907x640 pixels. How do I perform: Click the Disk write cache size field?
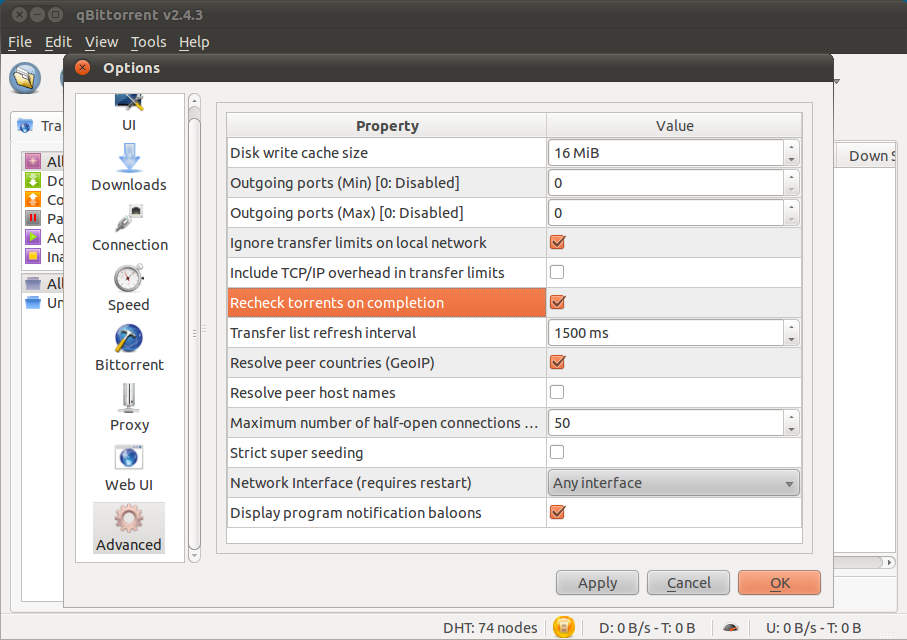click(666, 153)
